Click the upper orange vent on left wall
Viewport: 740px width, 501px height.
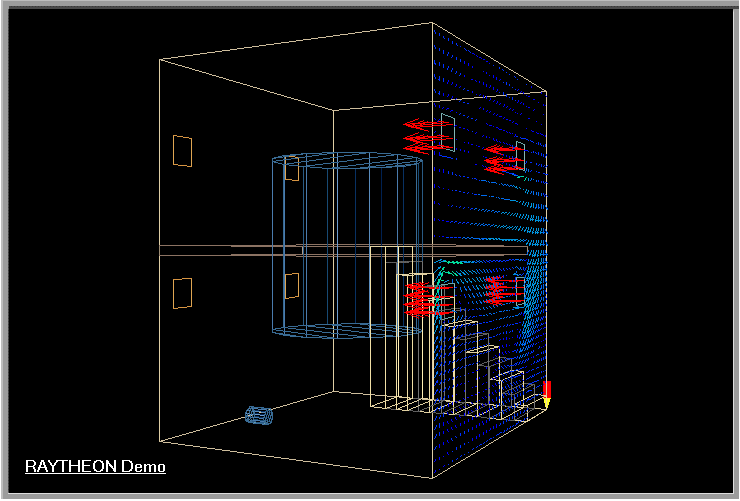(x=182, y=150)
